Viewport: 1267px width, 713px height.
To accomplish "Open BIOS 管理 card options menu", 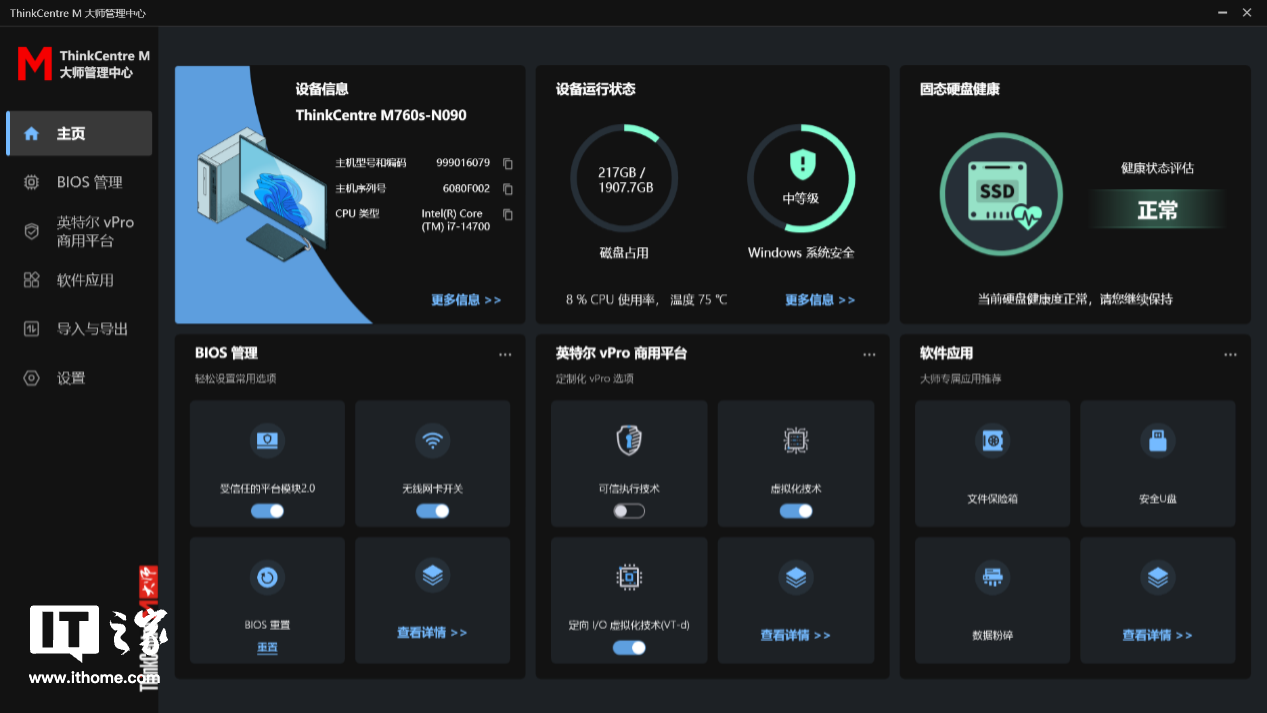I will pos(505,355).
